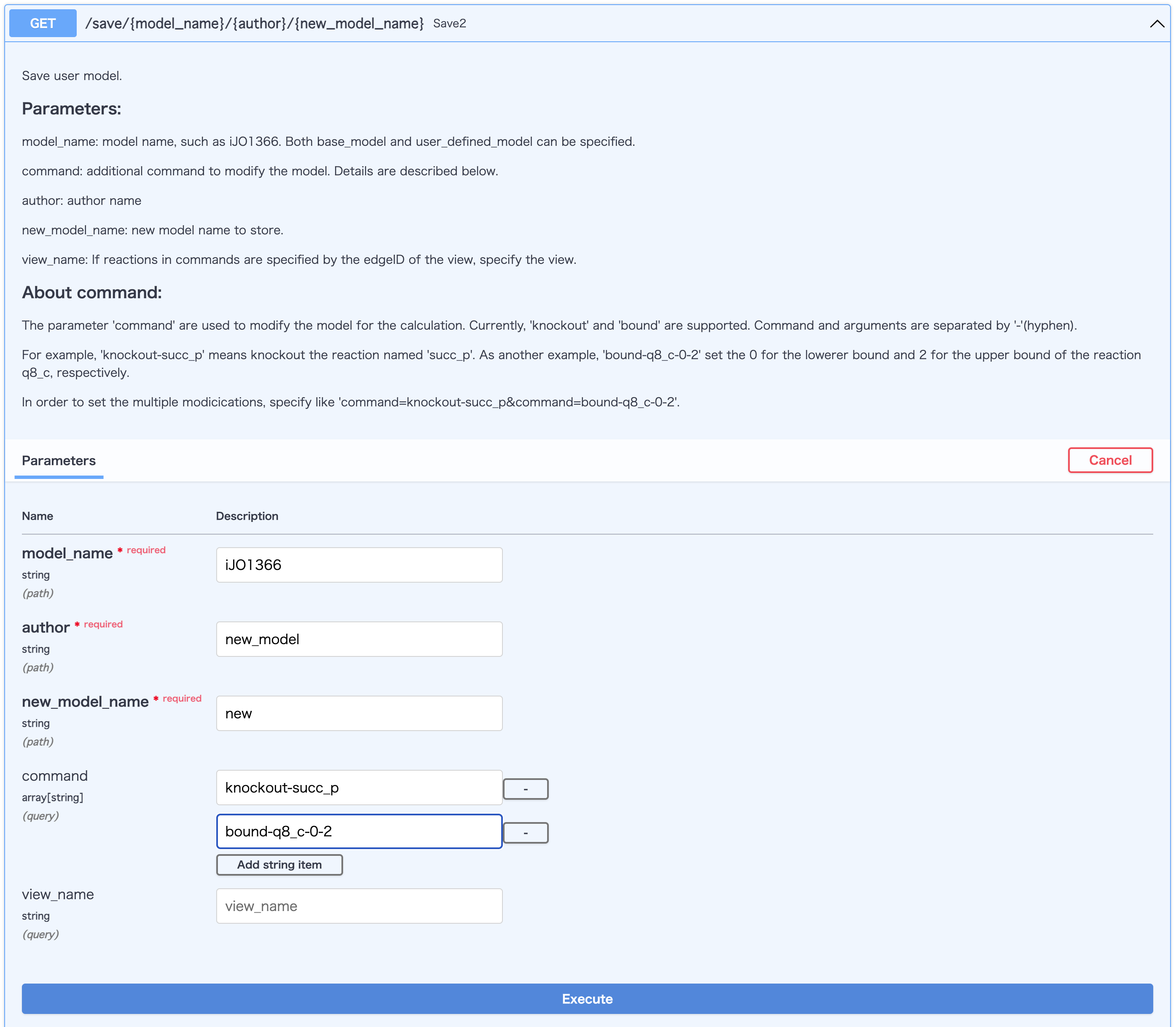This screenshot has width=1176, height=1027.
Task: Click the model_name input with iJO1366
Action: pyautogui.click(x=359, y=565)
